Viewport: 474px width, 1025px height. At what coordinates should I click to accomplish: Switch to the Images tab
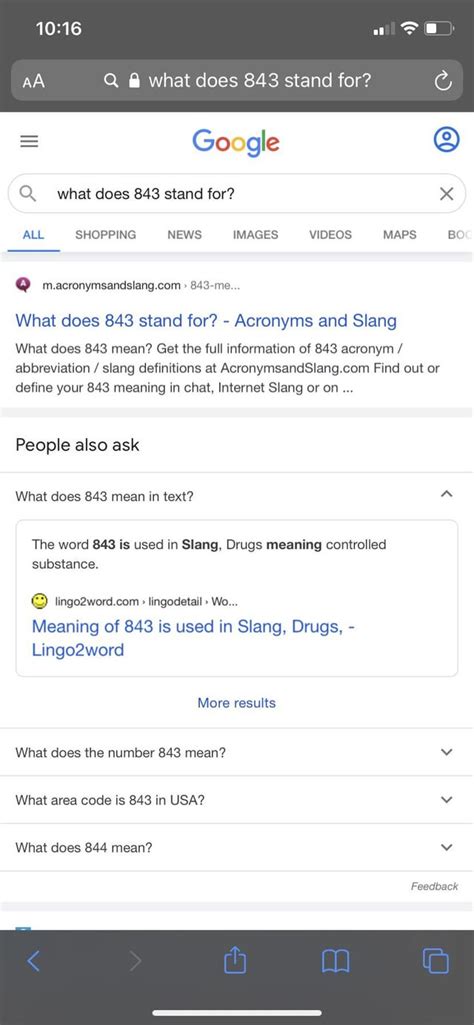256,234
